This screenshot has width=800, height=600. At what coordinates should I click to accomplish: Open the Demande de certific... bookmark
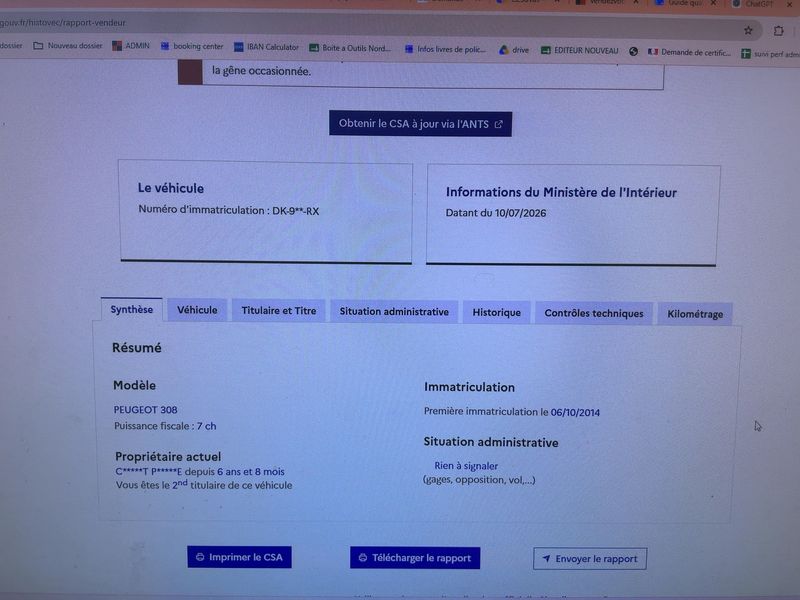pyautogui.click(x=689, y=52)
